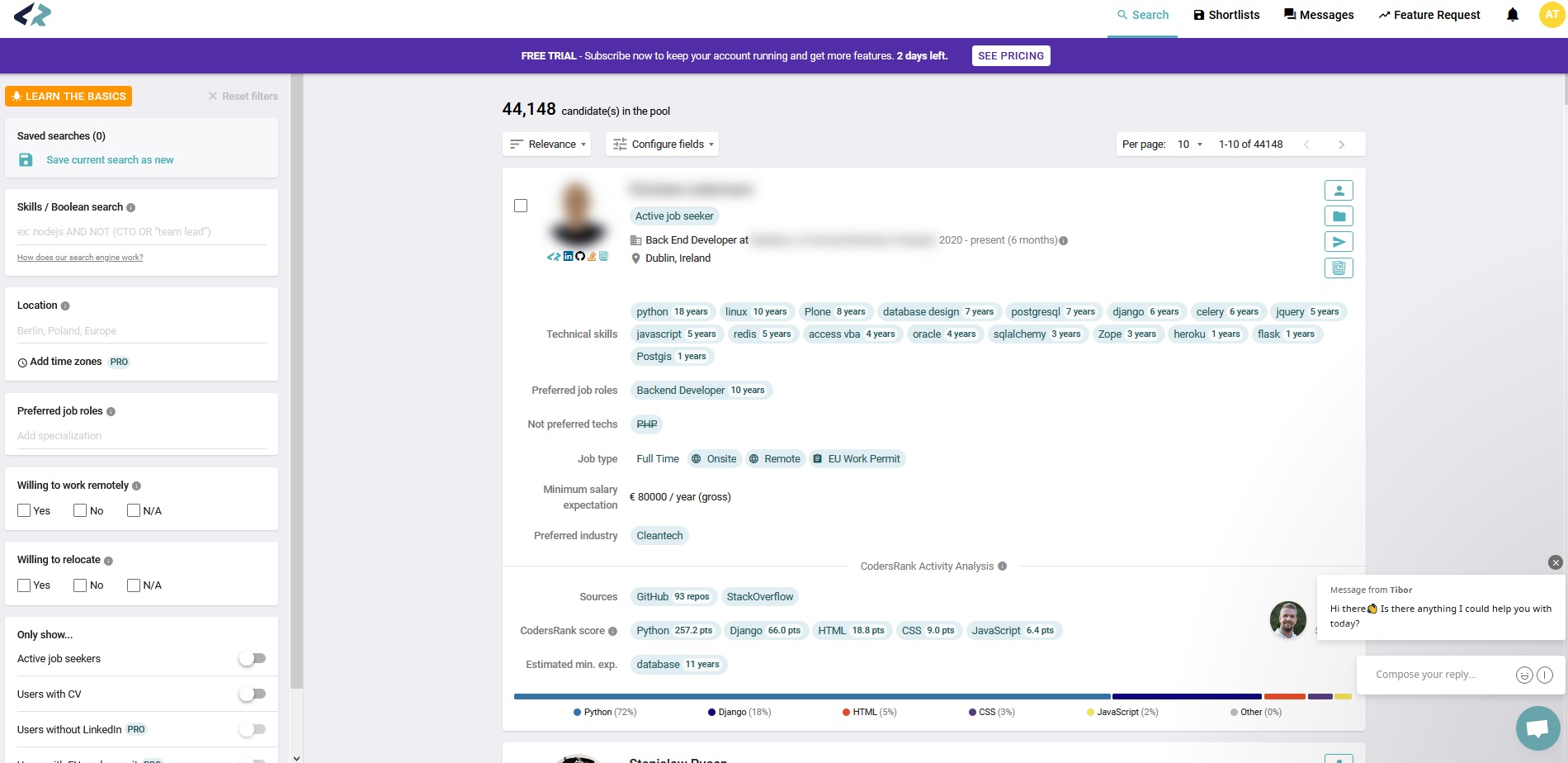1568x763 pixels.
Task: Check Yes under Willing to relocate
Action: (24, 585)
